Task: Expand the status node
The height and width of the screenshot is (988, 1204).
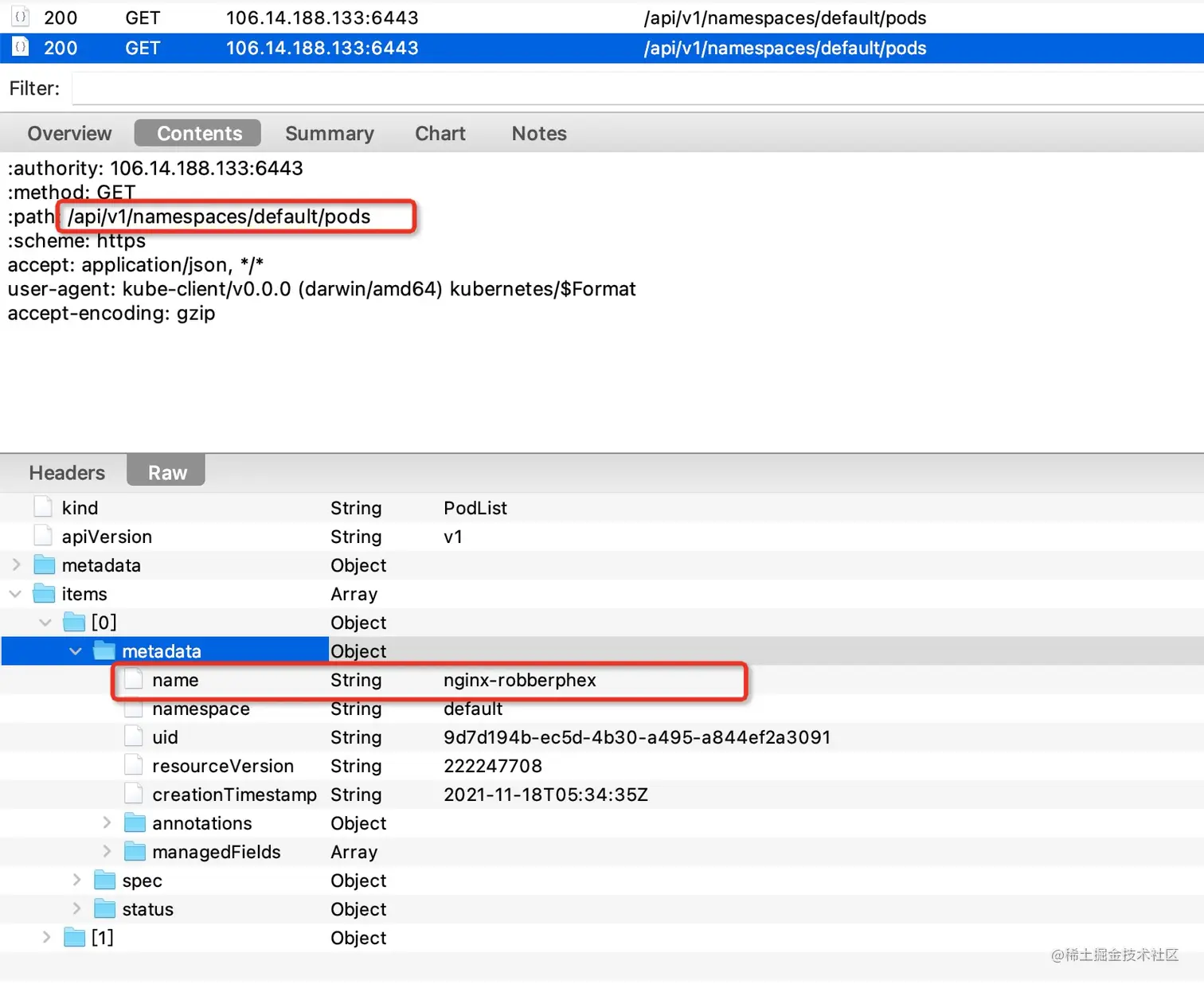Action: [x=76, y=908]
